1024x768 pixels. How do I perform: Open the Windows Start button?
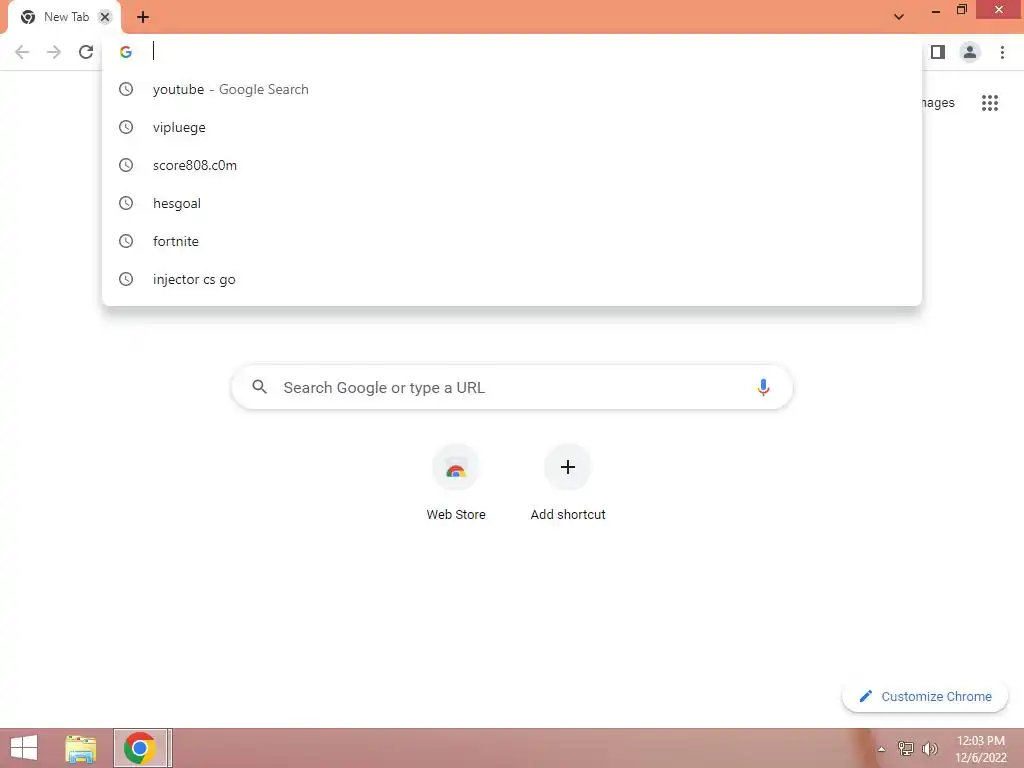click(x=24, y=748)
